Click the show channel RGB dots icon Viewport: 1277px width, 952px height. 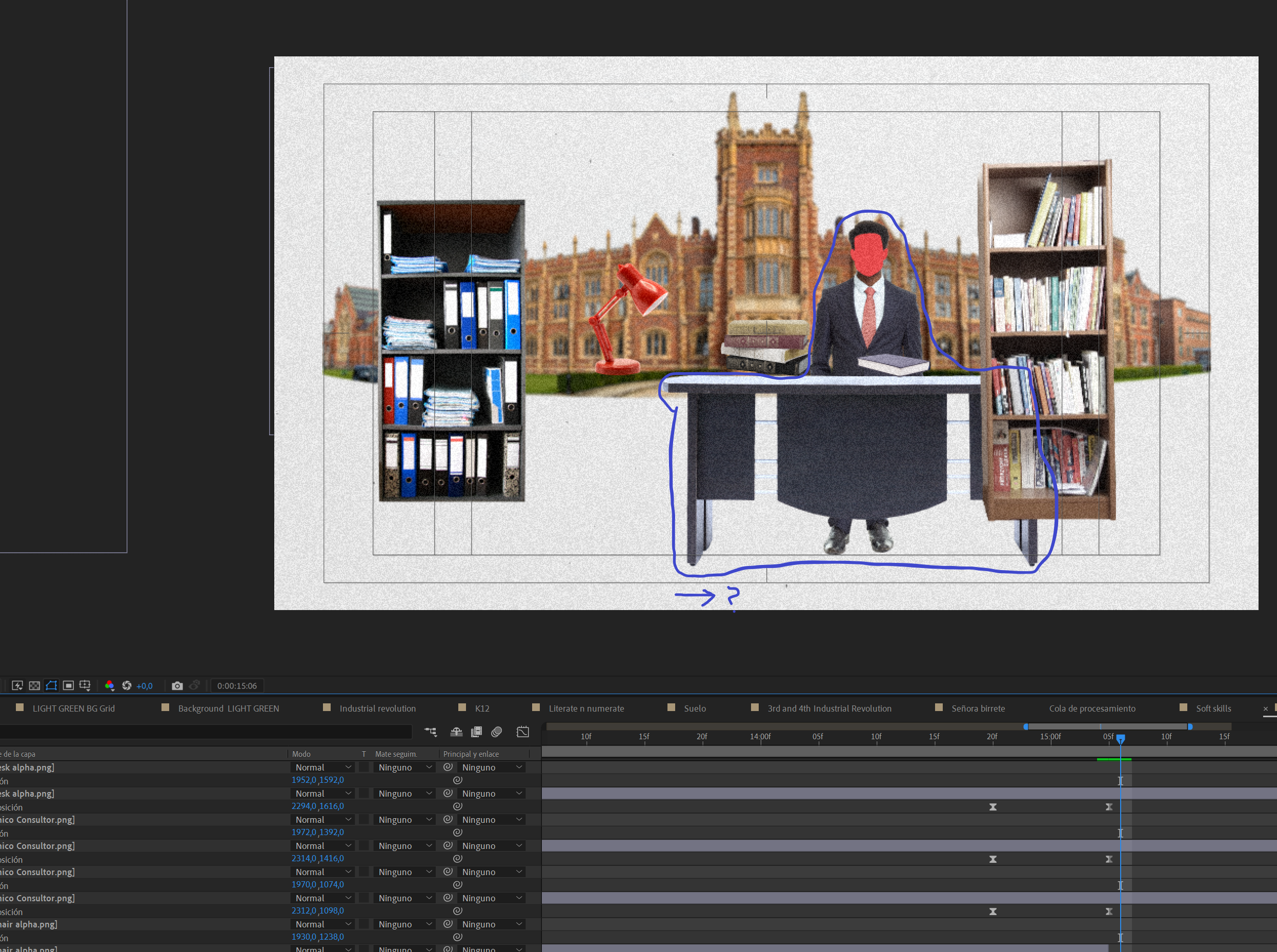coord(110,686)
